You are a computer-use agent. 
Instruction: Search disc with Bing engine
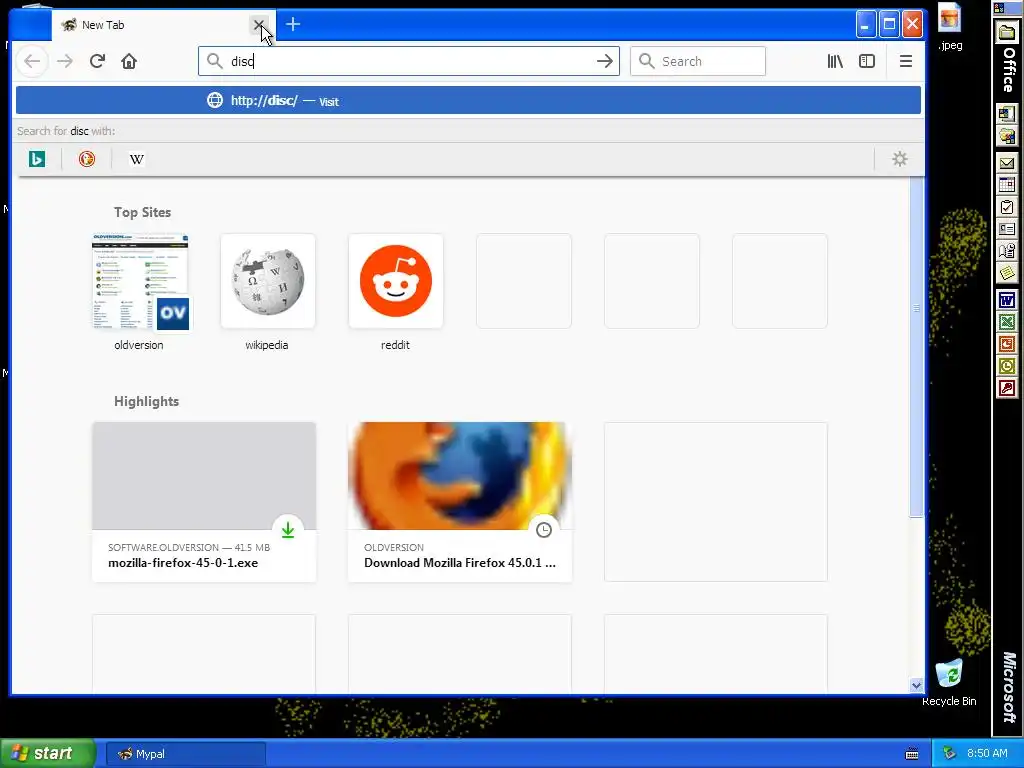pos(37,159)
